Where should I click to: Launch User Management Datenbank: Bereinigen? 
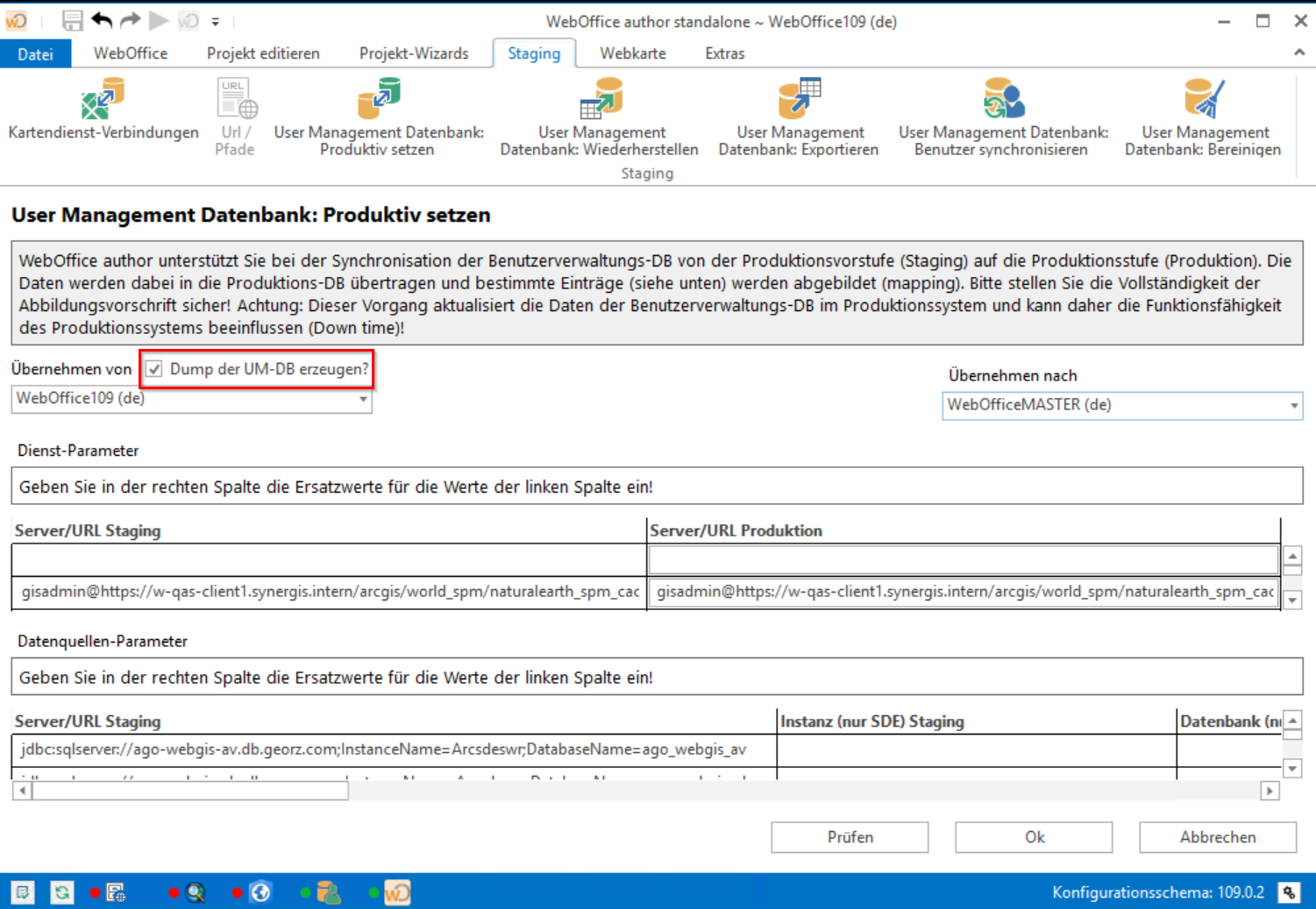(1205, 114)
